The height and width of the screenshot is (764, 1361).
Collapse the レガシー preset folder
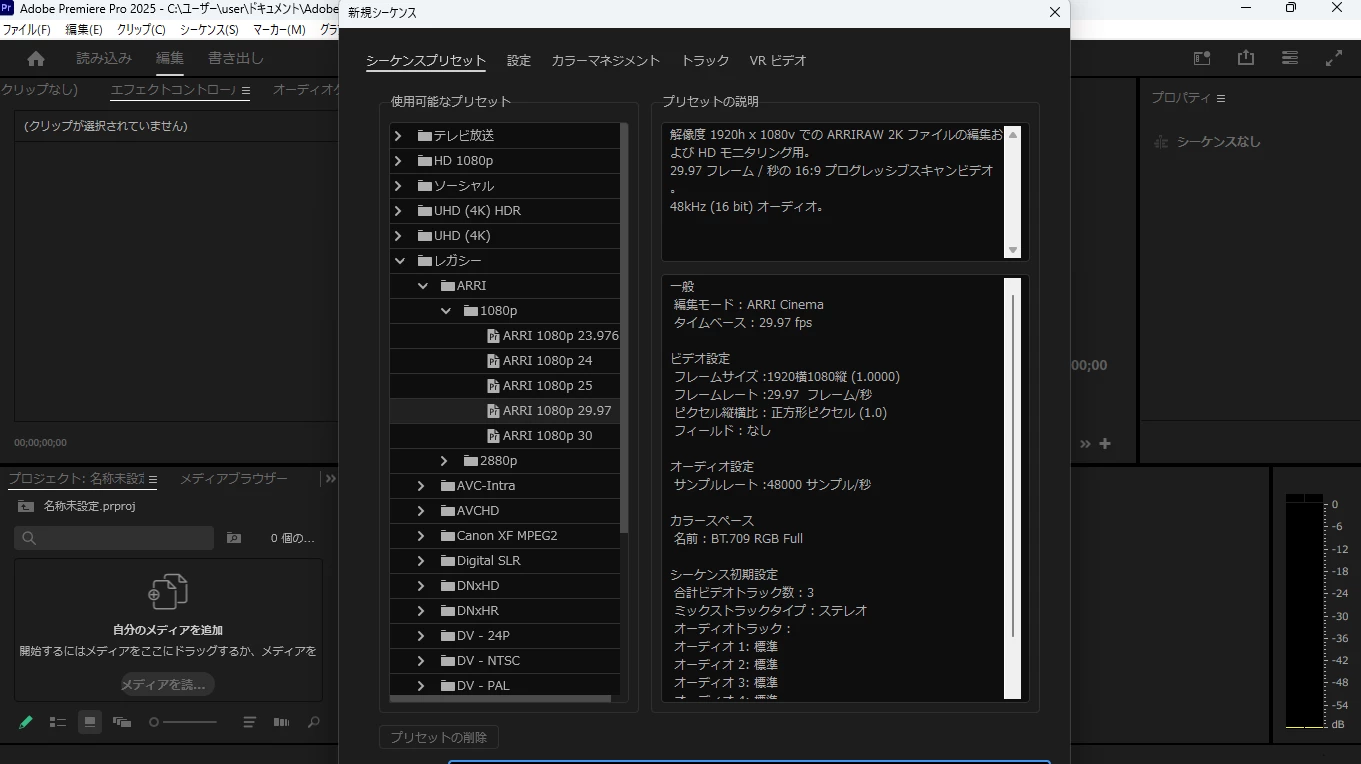(399, 261)
